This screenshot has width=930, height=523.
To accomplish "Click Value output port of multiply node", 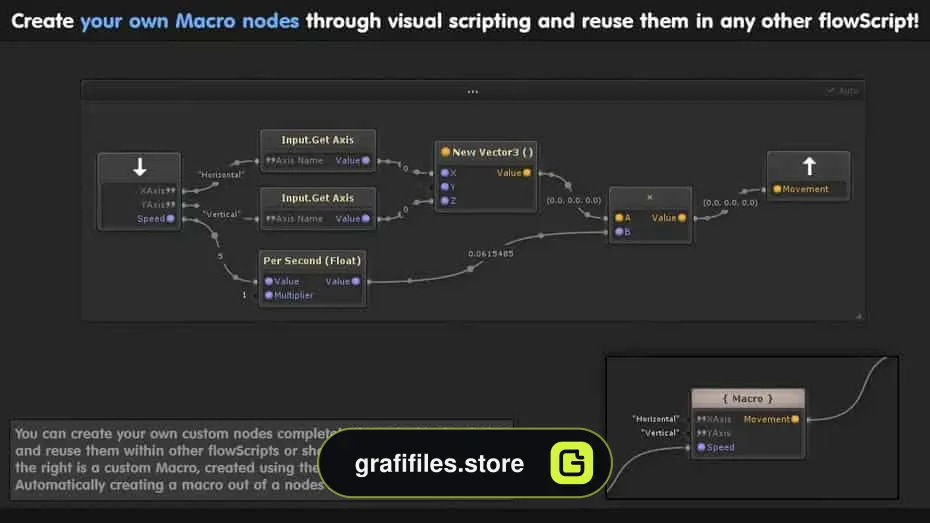I will 682,218.
